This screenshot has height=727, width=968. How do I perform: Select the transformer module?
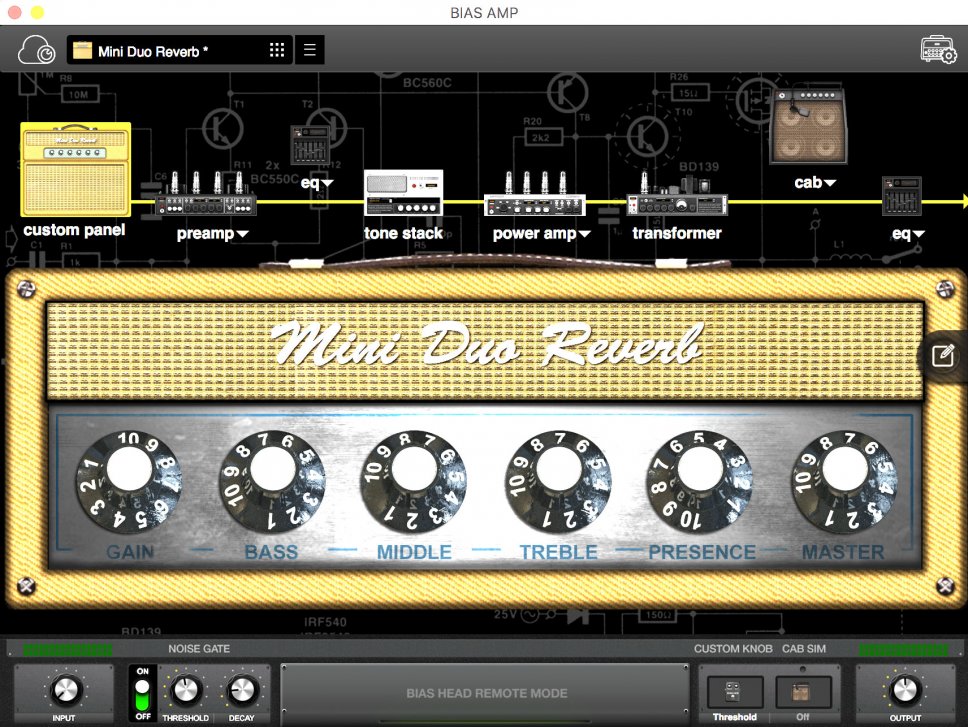click(677, 198)
